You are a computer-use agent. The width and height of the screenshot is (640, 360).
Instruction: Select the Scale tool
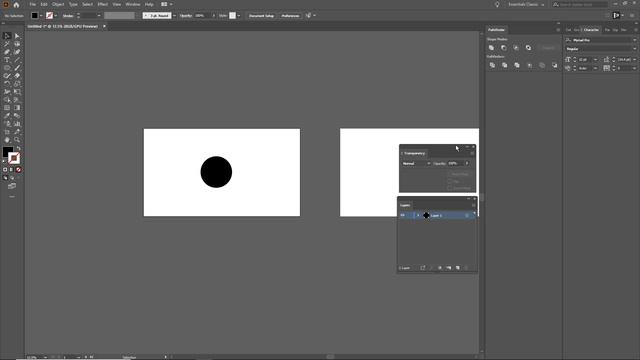17,84
